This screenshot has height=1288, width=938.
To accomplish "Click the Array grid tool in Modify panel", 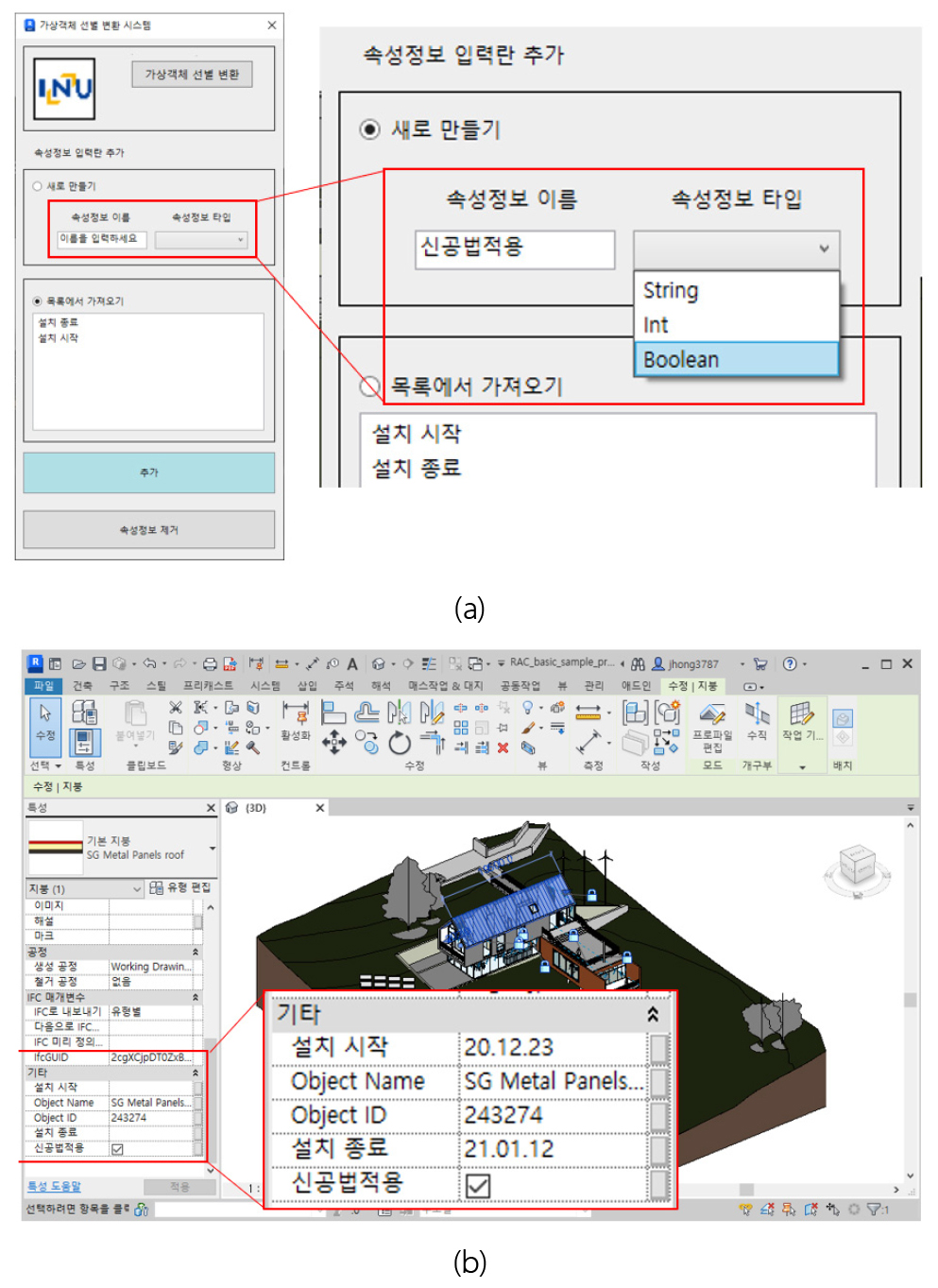I will point(461,728).
